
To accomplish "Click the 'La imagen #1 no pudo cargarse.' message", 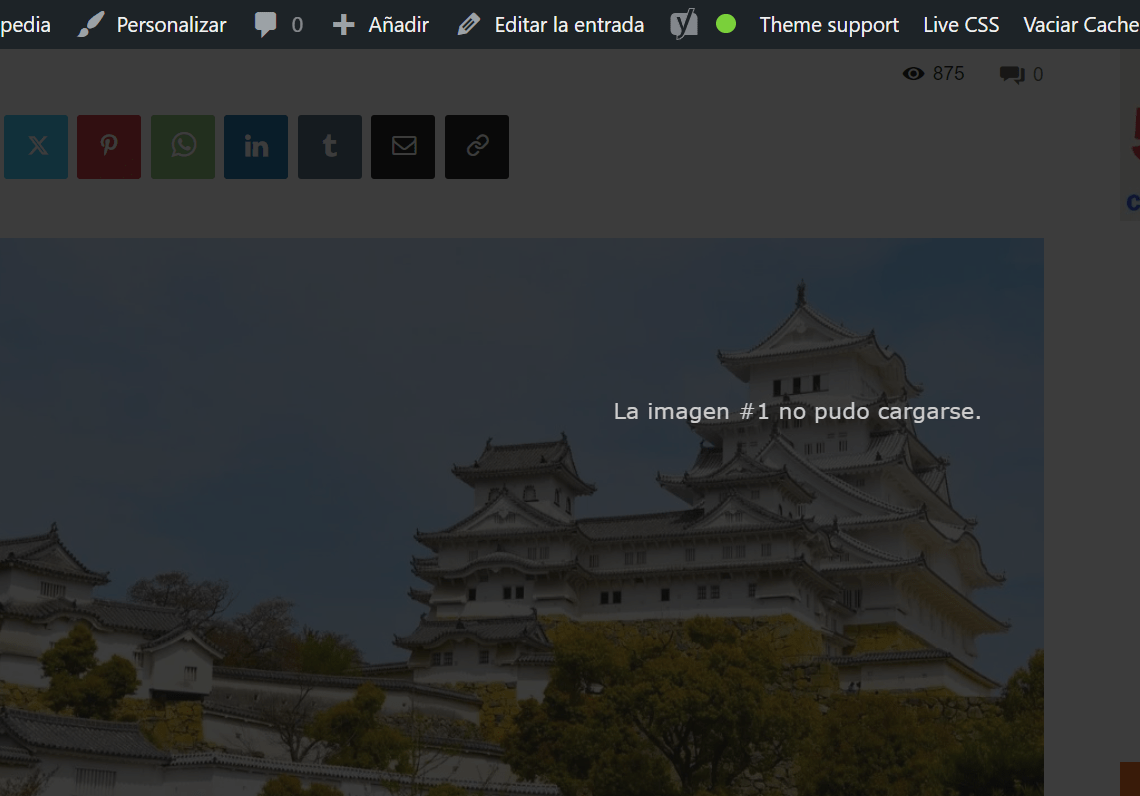I will (x=798, y=411).
